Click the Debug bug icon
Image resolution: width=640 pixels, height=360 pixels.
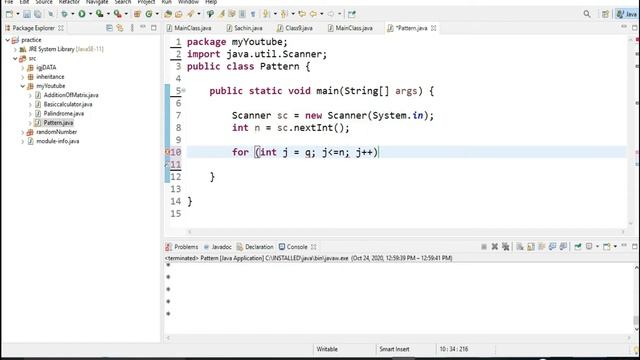coord(64,14)
